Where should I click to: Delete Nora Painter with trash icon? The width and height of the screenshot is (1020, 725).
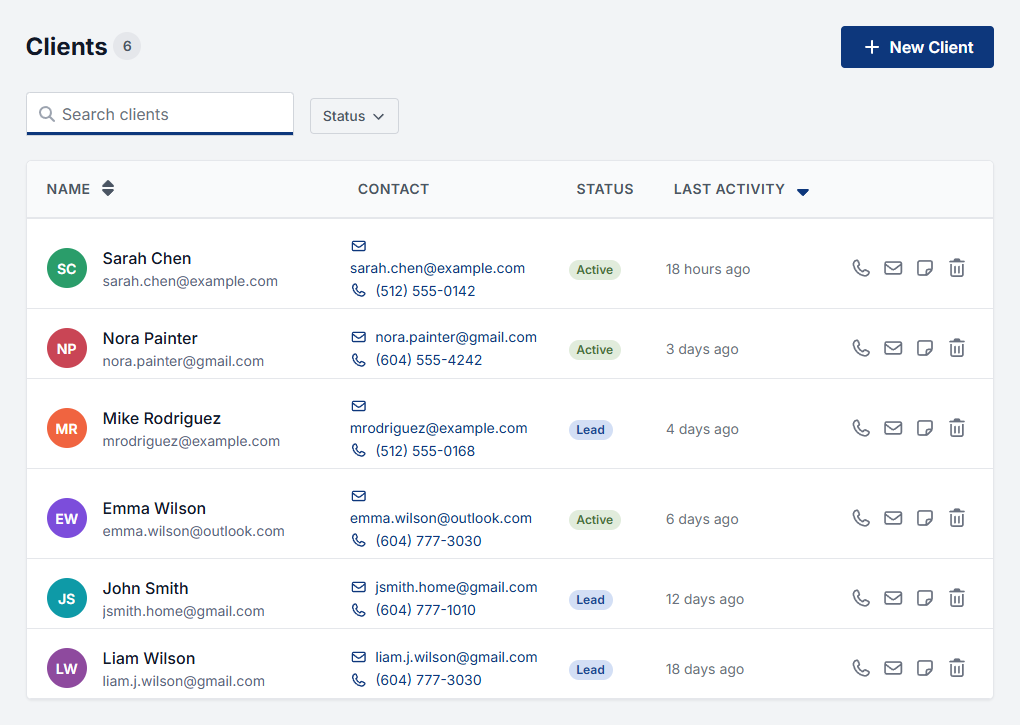click(x=956, y=348)
